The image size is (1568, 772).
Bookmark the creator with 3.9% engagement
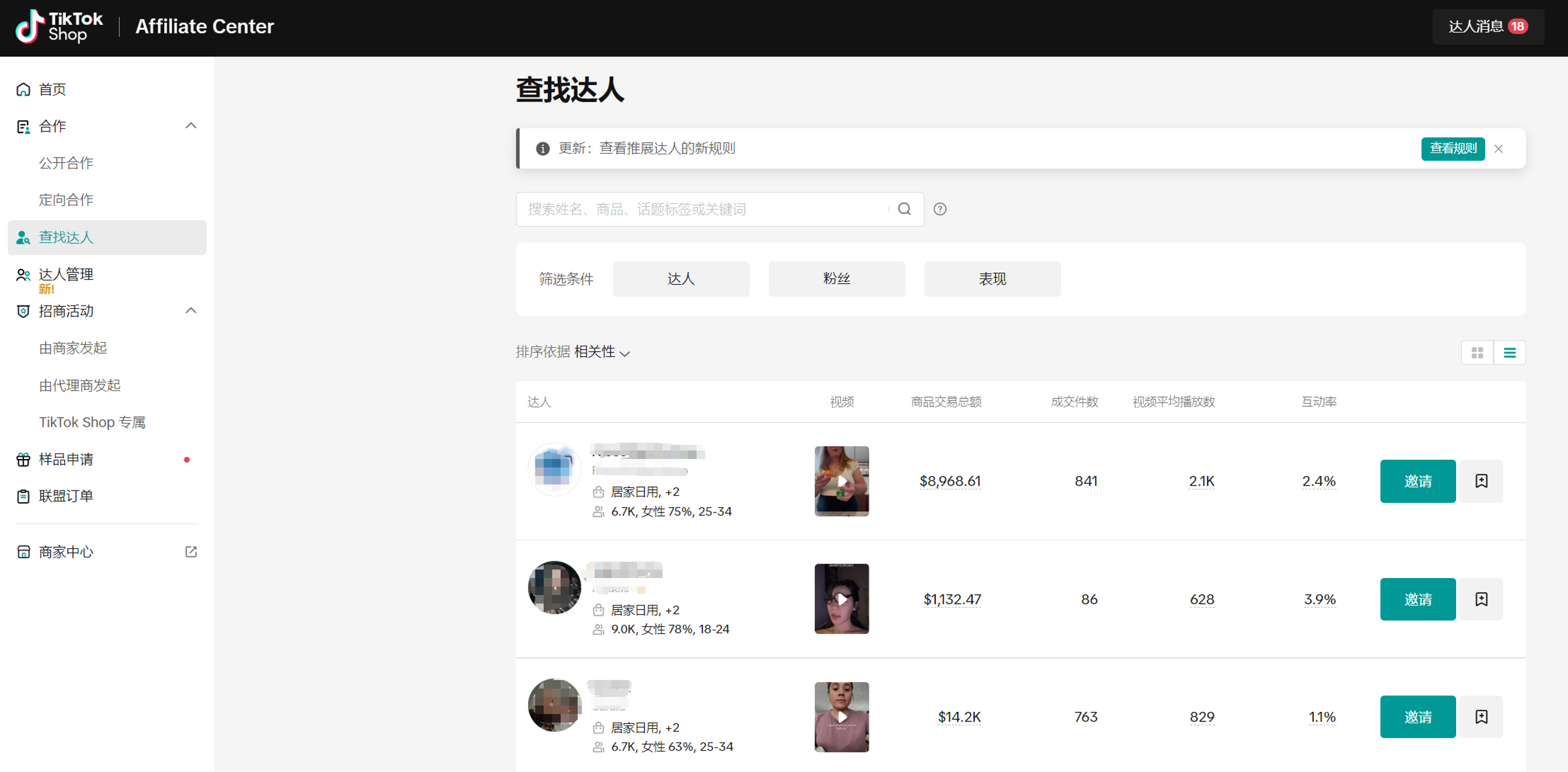1481,600
